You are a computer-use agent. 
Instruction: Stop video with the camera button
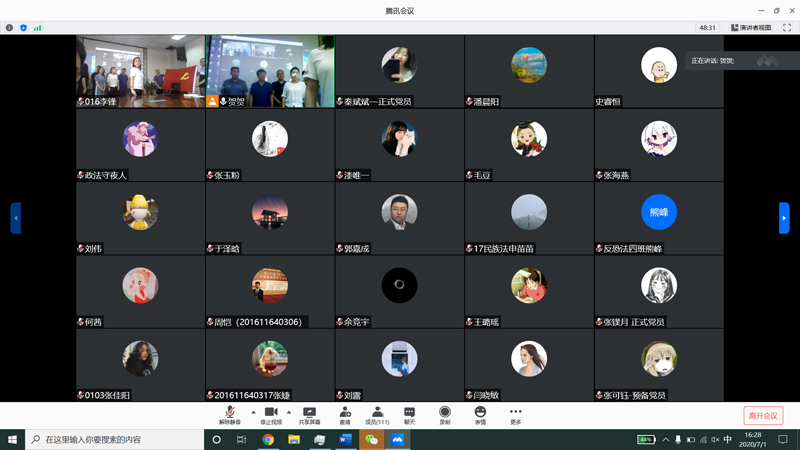point(270,414)
